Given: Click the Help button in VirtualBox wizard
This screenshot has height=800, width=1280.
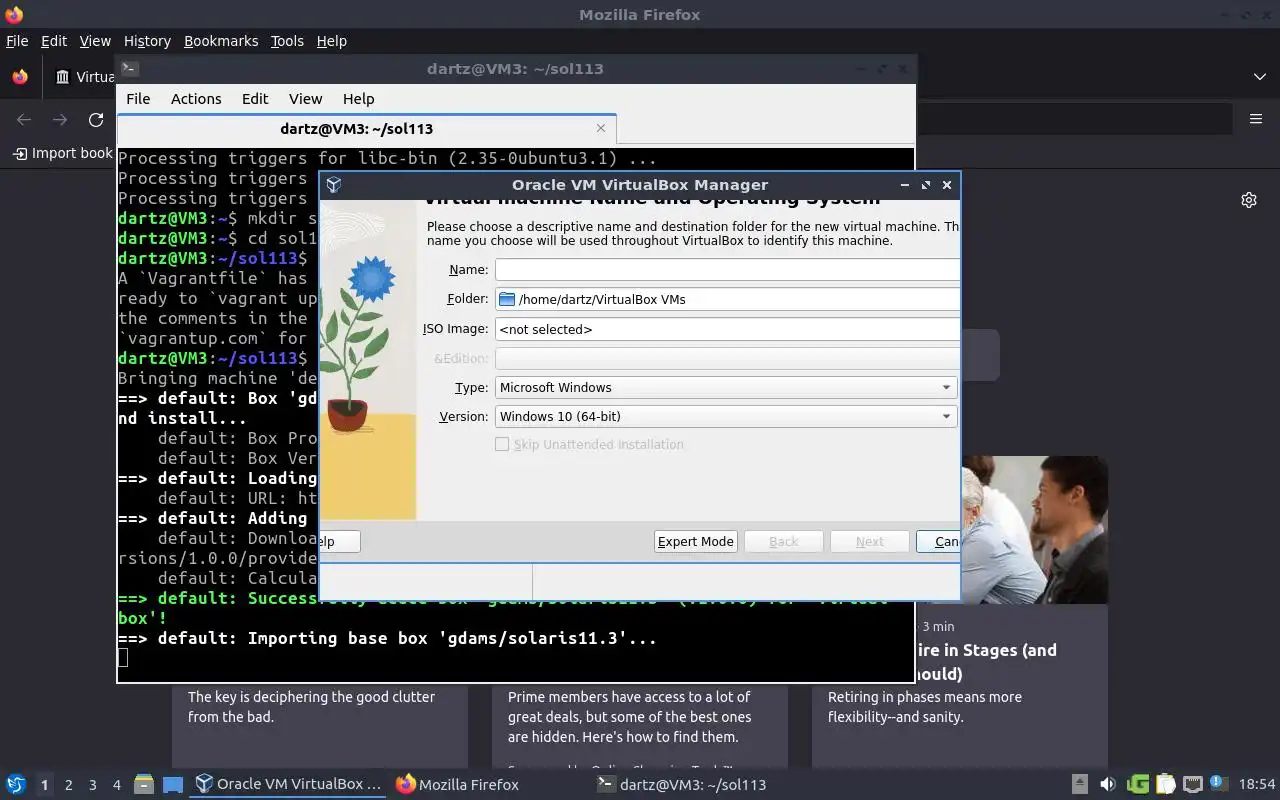Looking at the screenshot, I should (340, 541).
